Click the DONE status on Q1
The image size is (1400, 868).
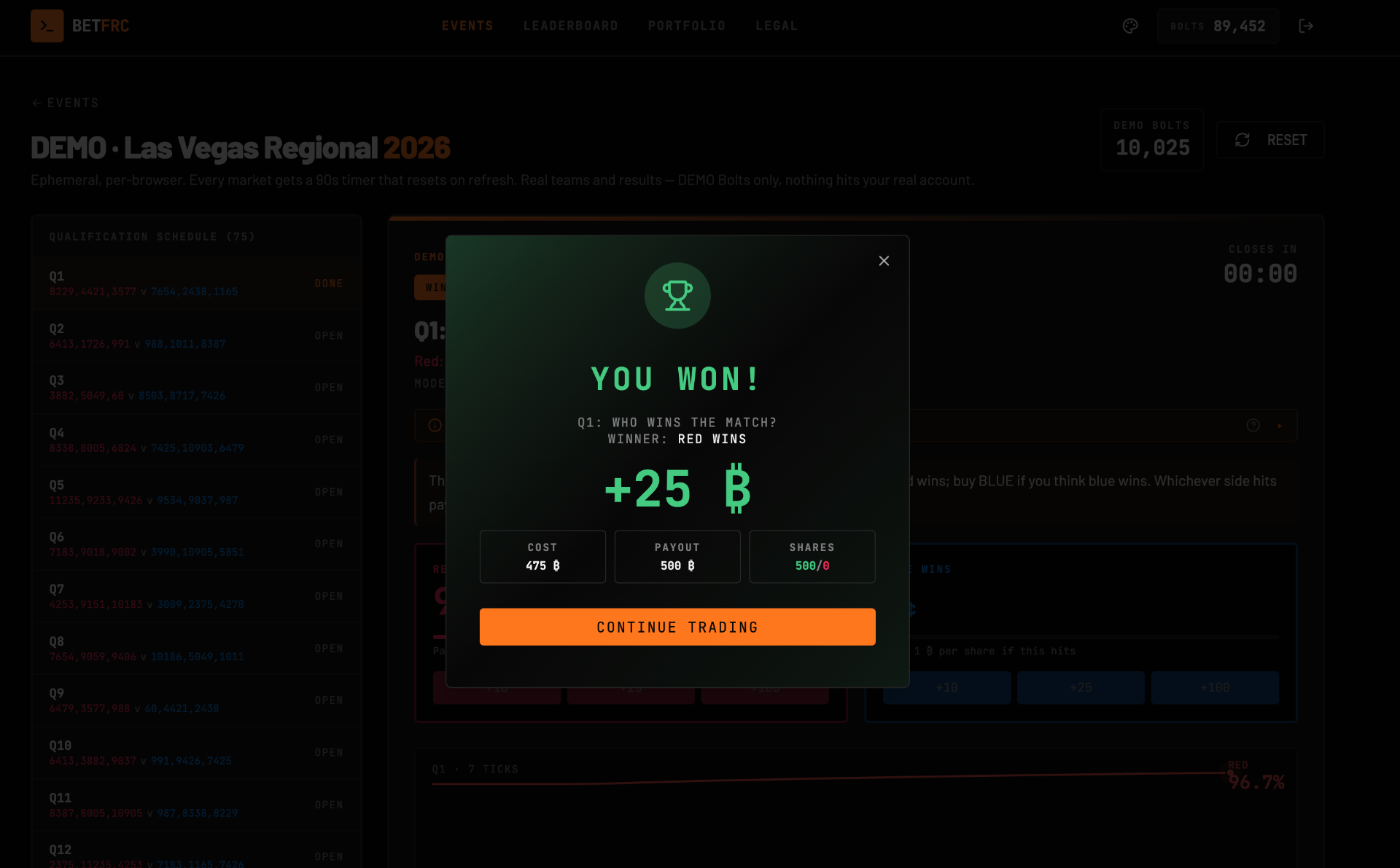pos(329,284)
